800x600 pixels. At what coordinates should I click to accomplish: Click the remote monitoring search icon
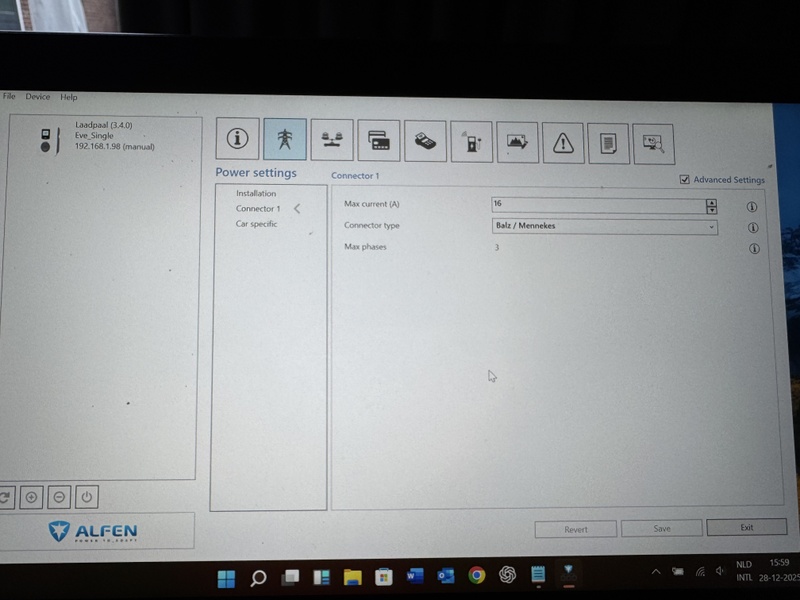[x=653, y=140]
